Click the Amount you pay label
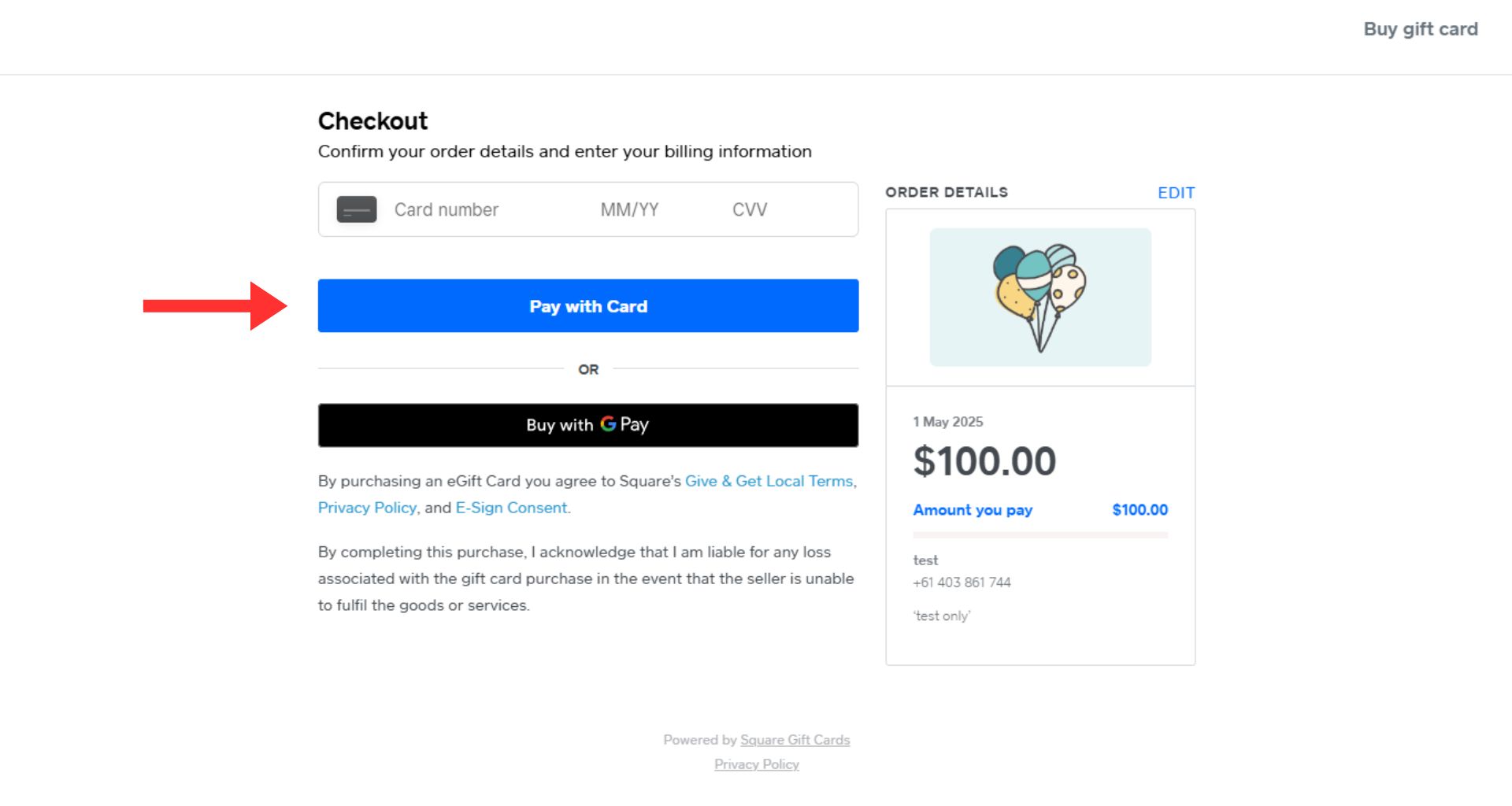Screen dimensions: 1512x806 (x=973, y=510)
